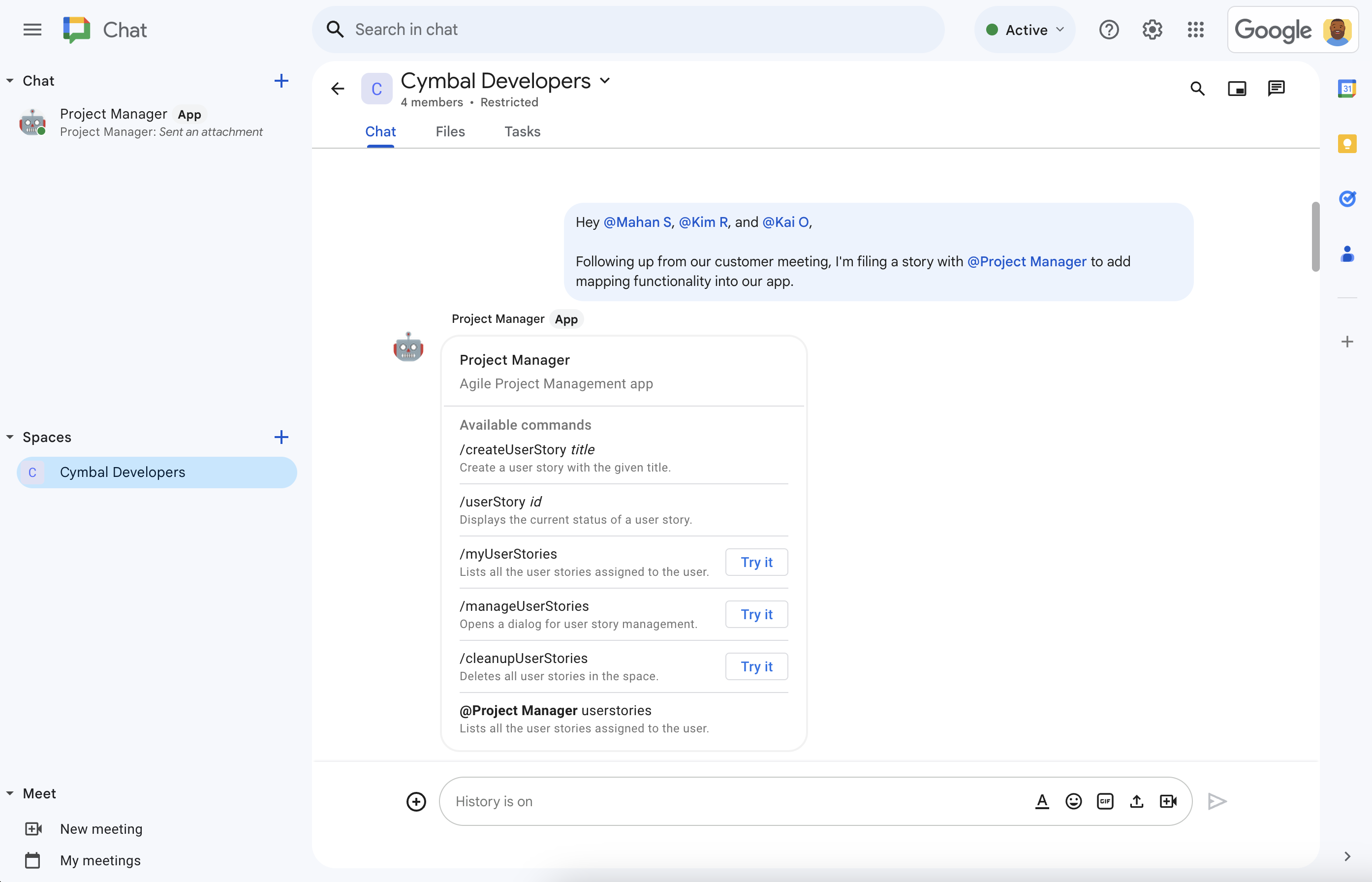Click the search icon in chat header
Screen dimensions: 1372x882
(1197, 89)
